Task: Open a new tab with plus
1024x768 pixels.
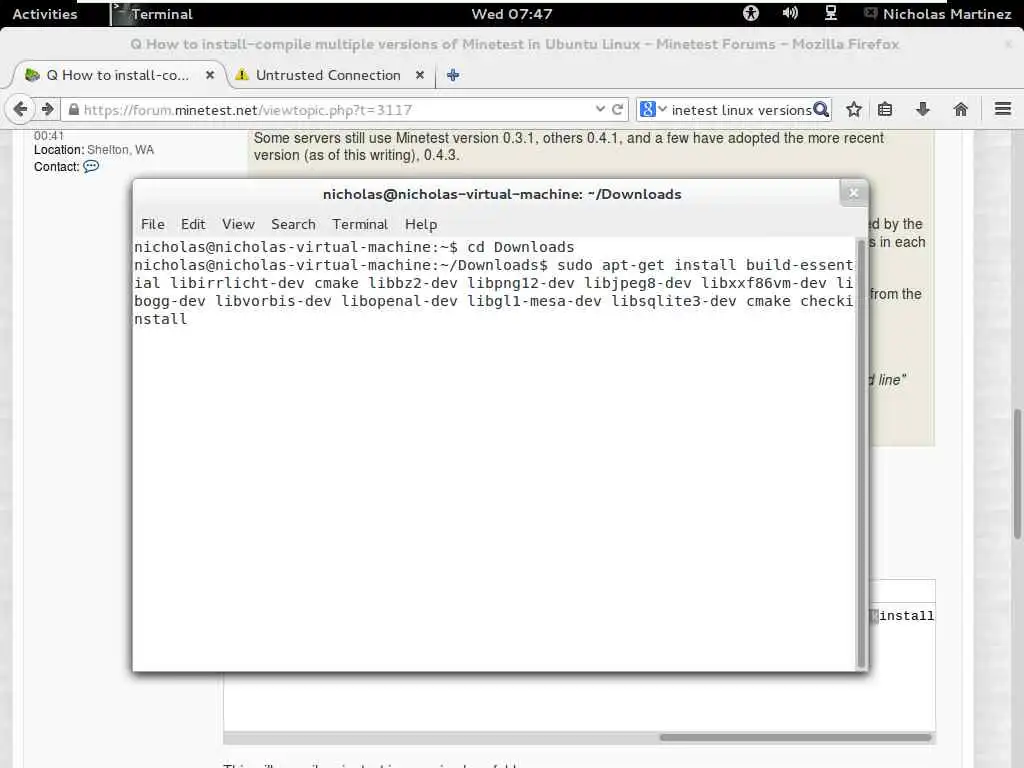Action: [453, 75]
